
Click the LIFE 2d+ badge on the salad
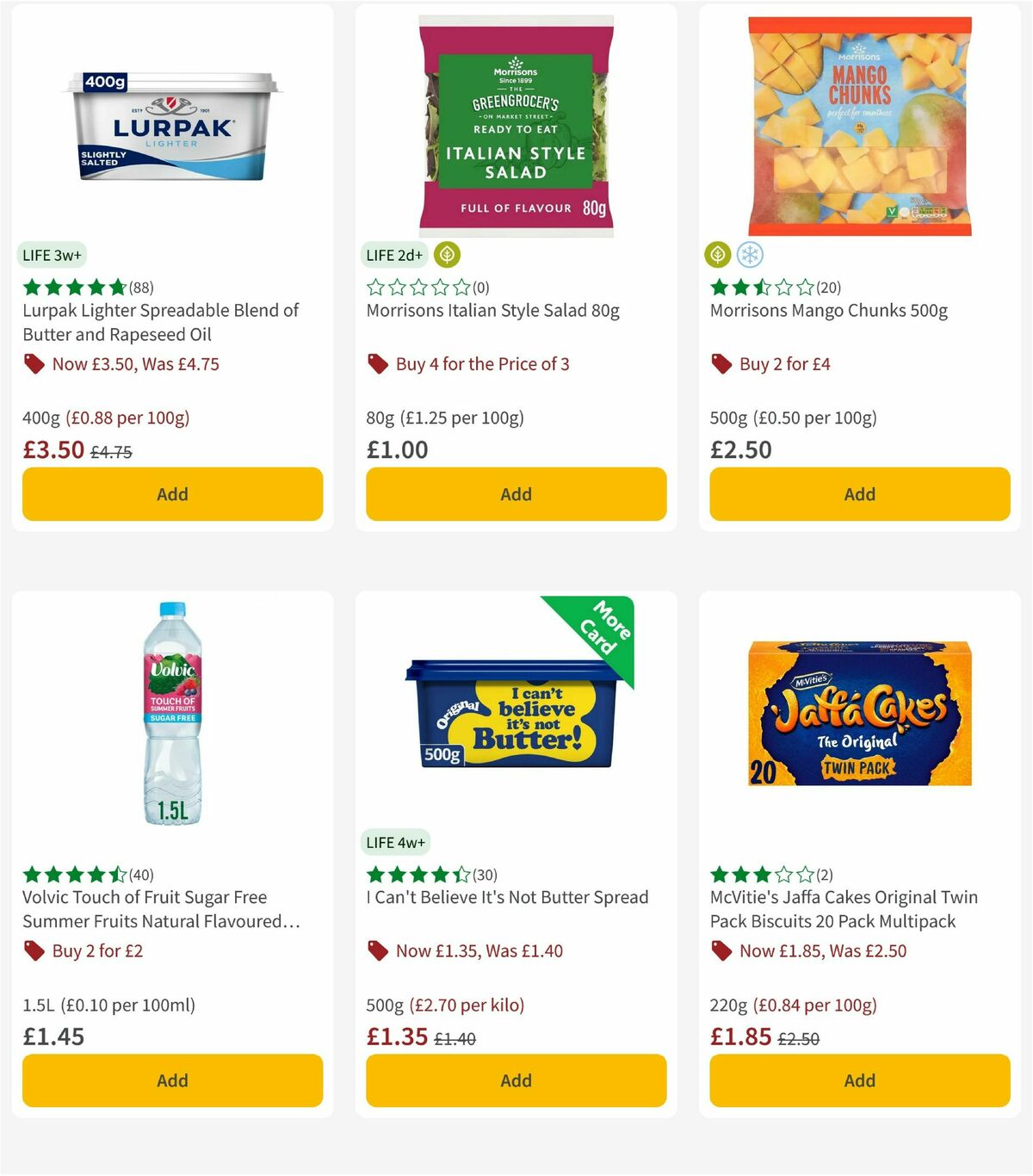393,255
